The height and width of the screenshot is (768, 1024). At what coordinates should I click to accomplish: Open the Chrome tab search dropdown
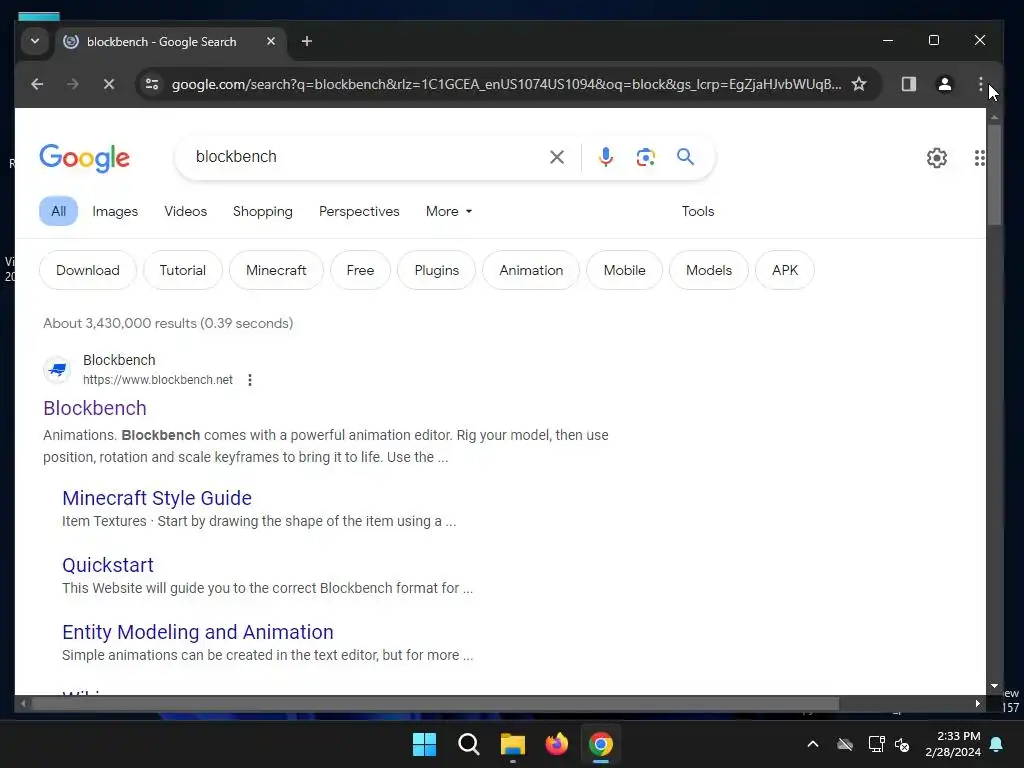click(x=35, y=41)
